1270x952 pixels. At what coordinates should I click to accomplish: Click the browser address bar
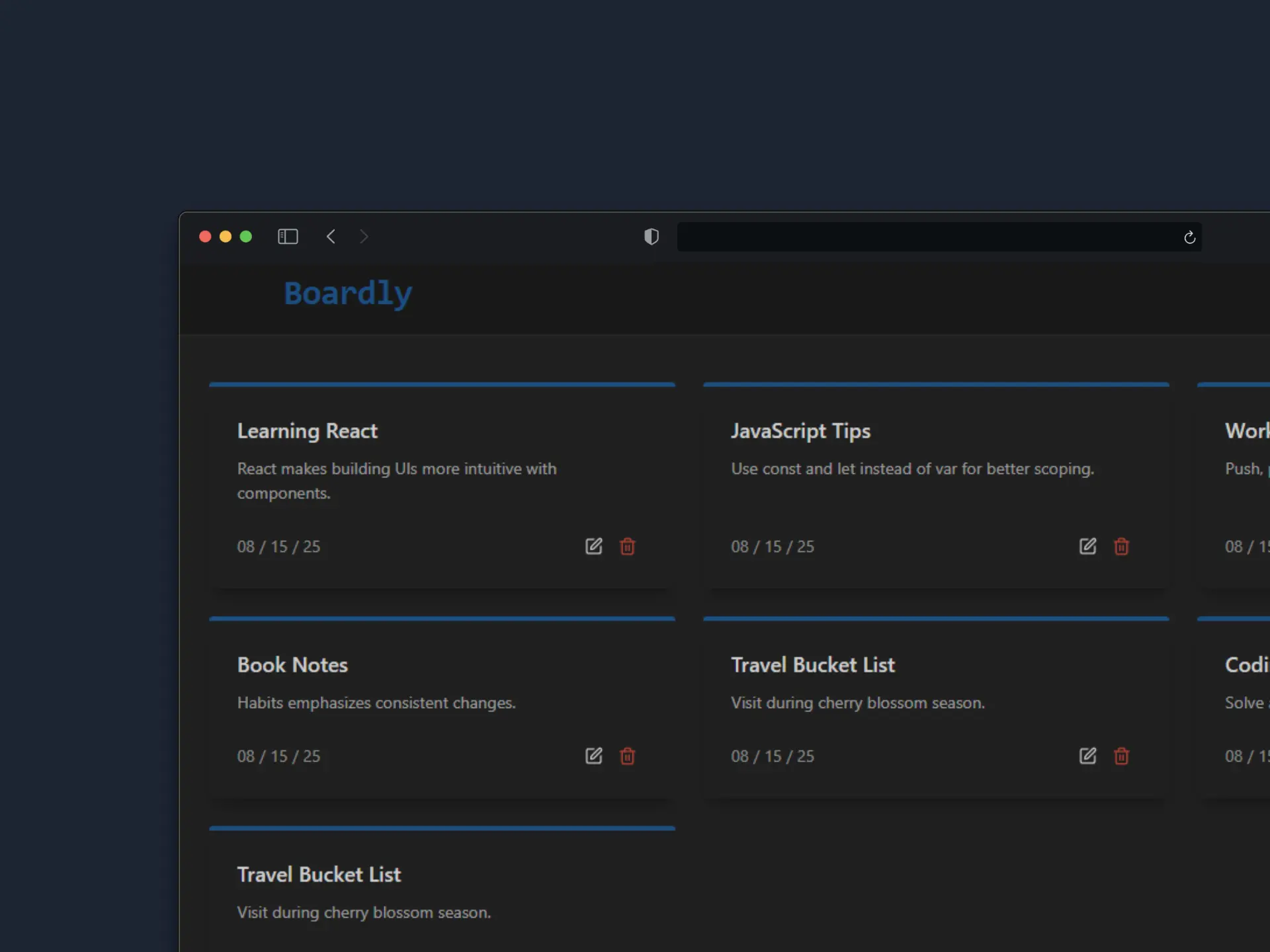tap(926, 237)
